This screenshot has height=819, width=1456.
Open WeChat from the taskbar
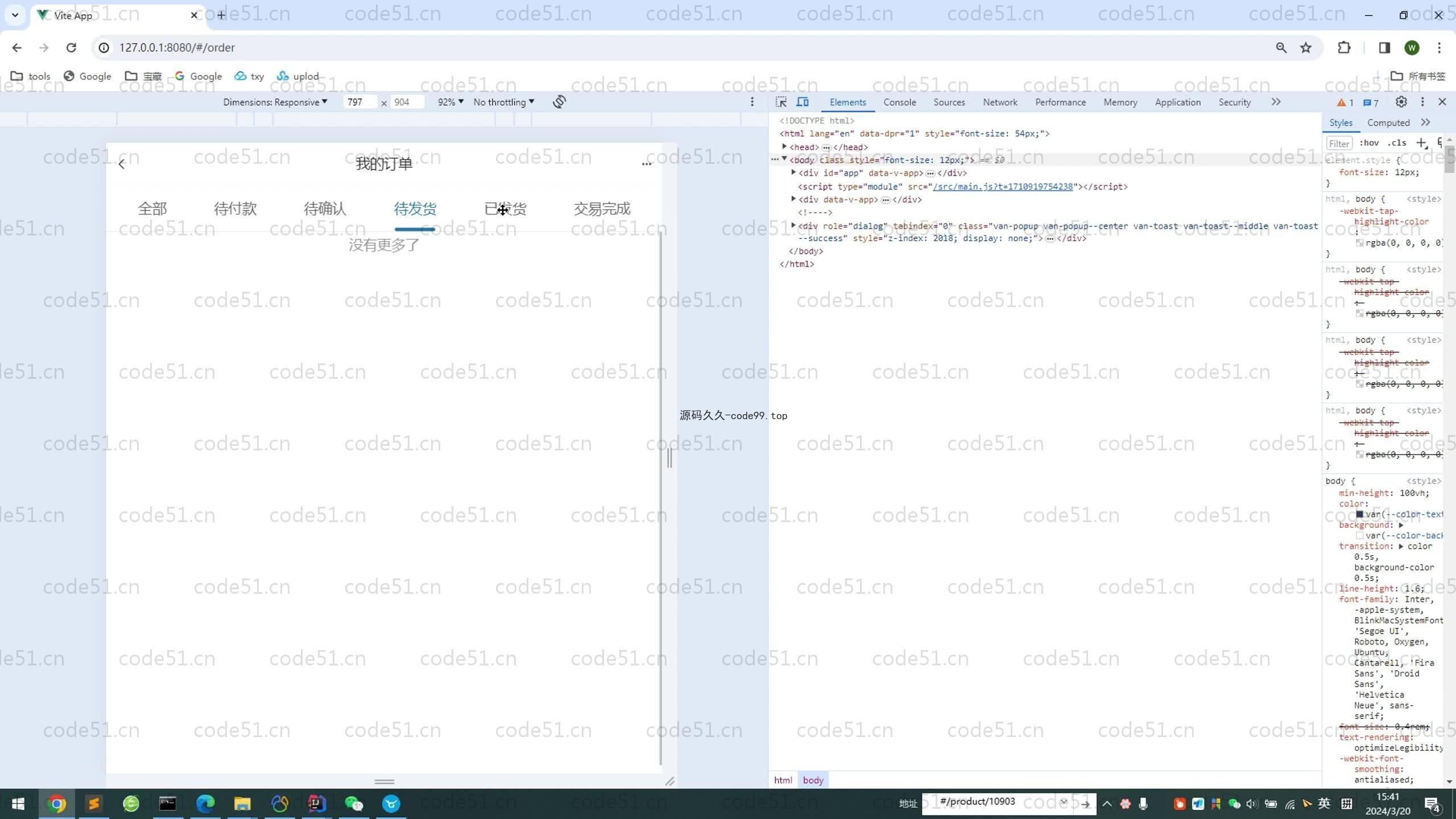(354, 804)
